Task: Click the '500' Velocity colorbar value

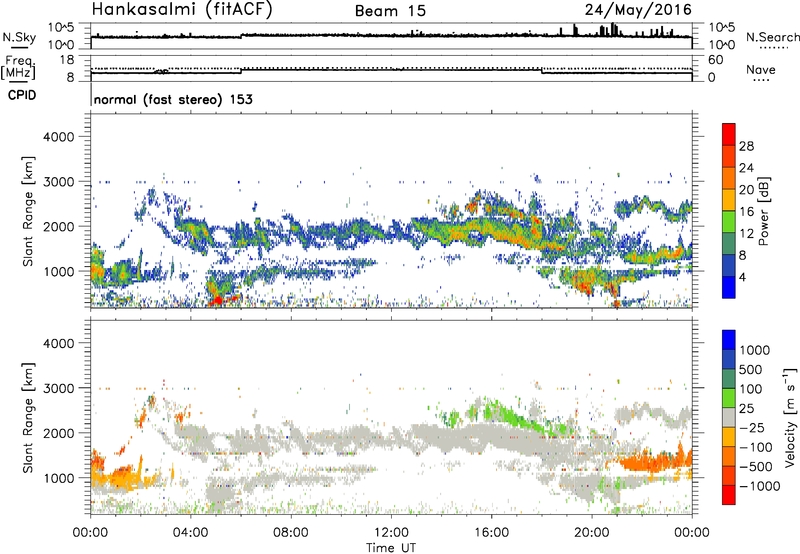Action: coord(751,369)
